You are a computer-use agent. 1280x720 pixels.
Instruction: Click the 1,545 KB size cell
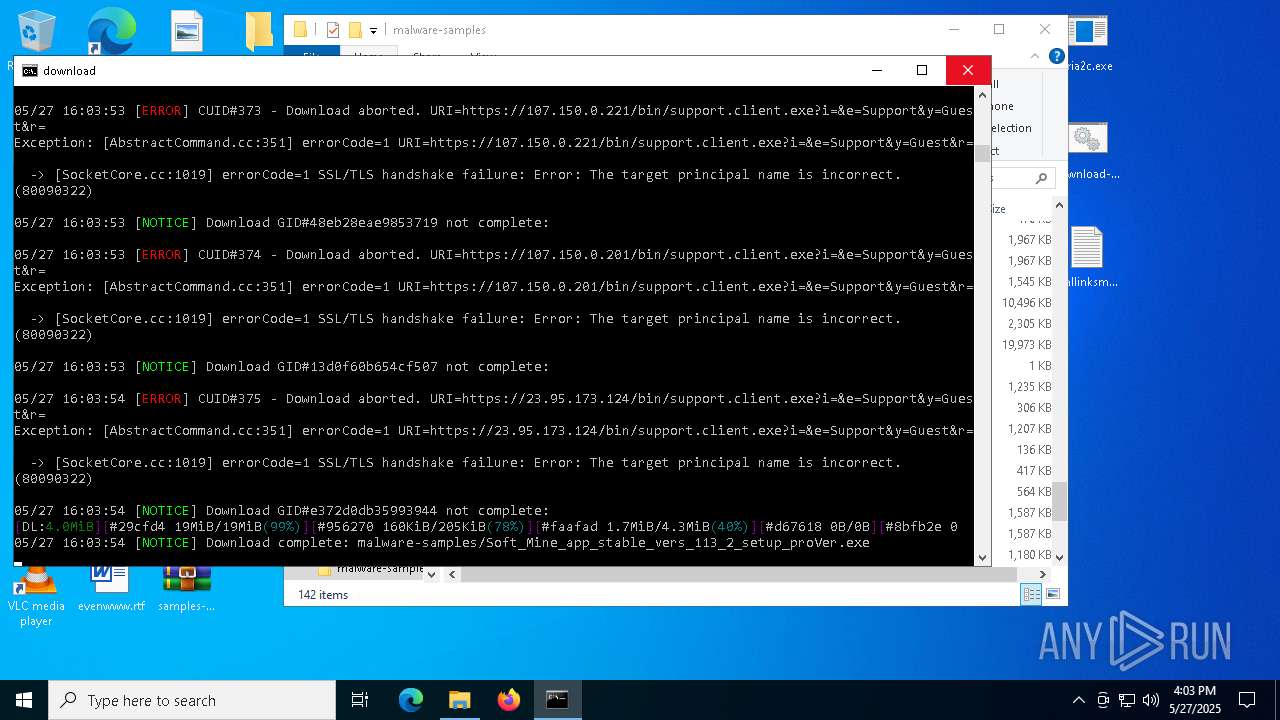(x=1029, y=282)
